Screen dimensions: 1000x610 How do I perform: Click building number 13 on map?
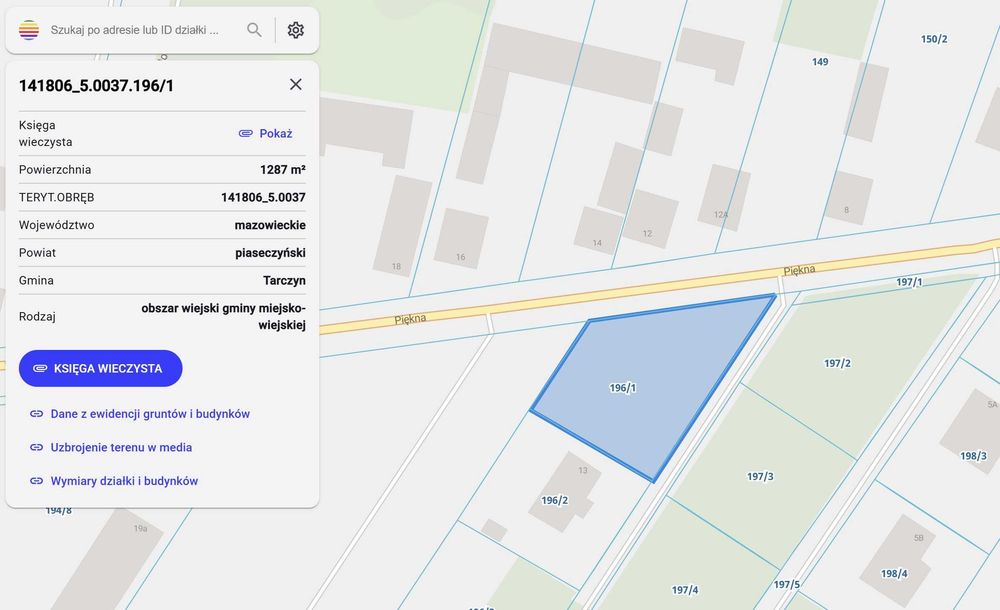582,470
